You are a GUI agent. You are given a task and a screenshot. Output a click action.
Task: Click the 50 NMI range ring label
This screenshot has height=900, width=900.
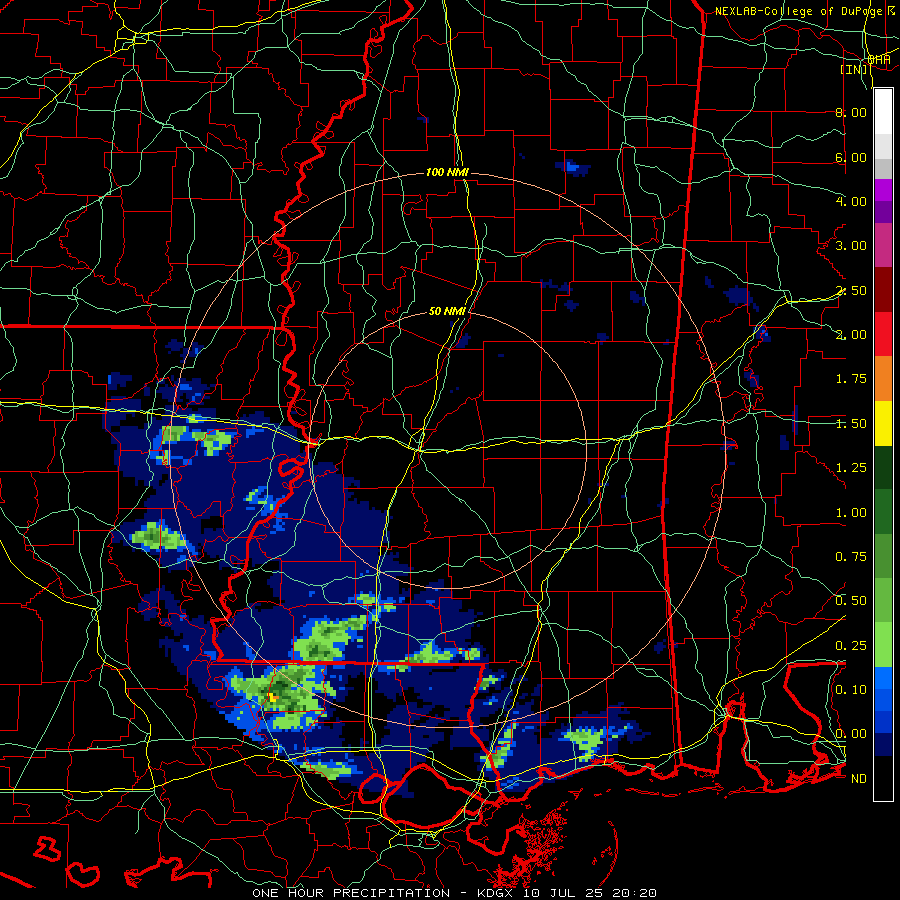(x=447, y=311)
